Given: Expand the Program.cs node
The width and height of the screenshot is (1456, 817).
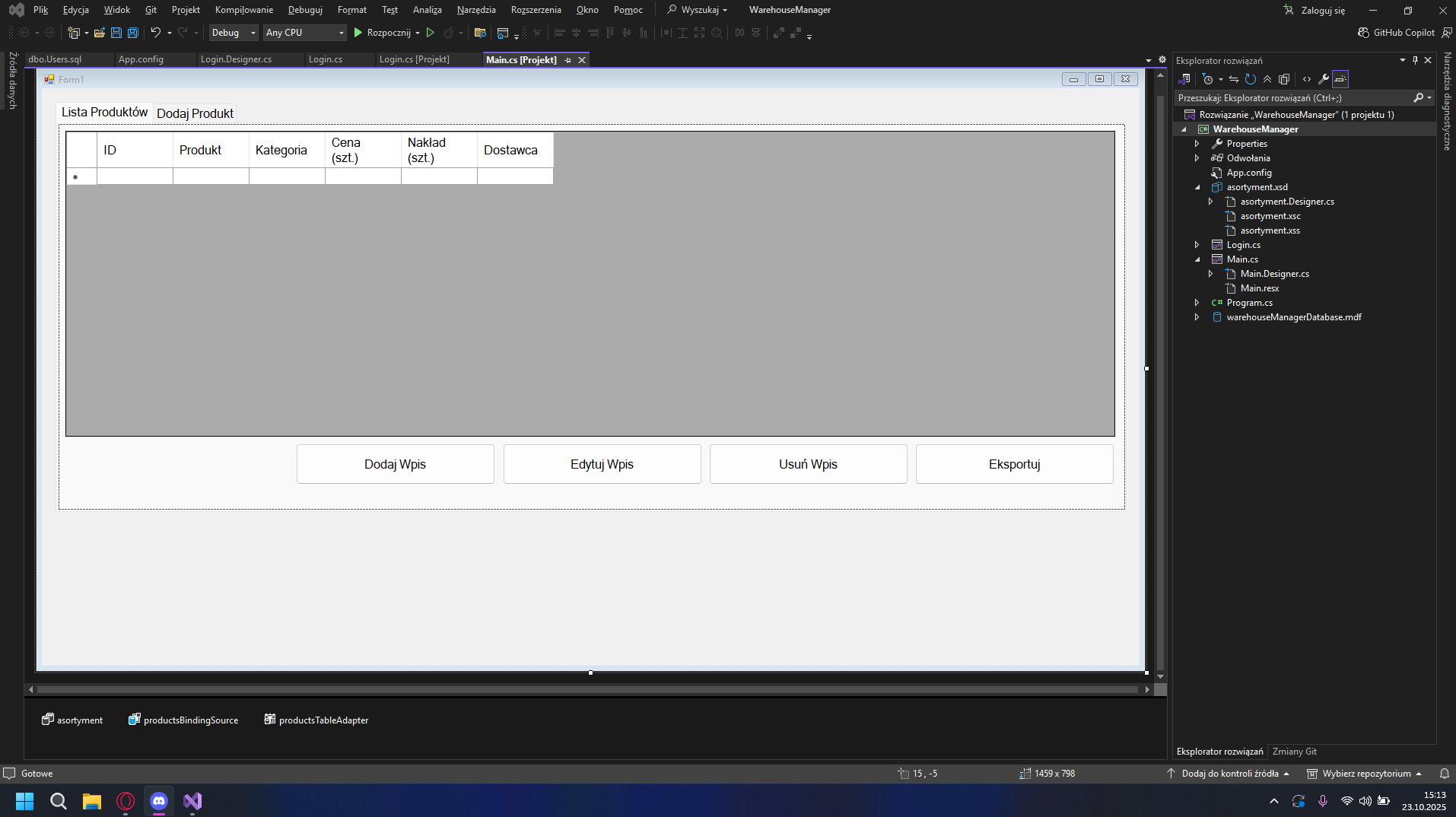Looking at the screenshot, I should pos(1197,303).
